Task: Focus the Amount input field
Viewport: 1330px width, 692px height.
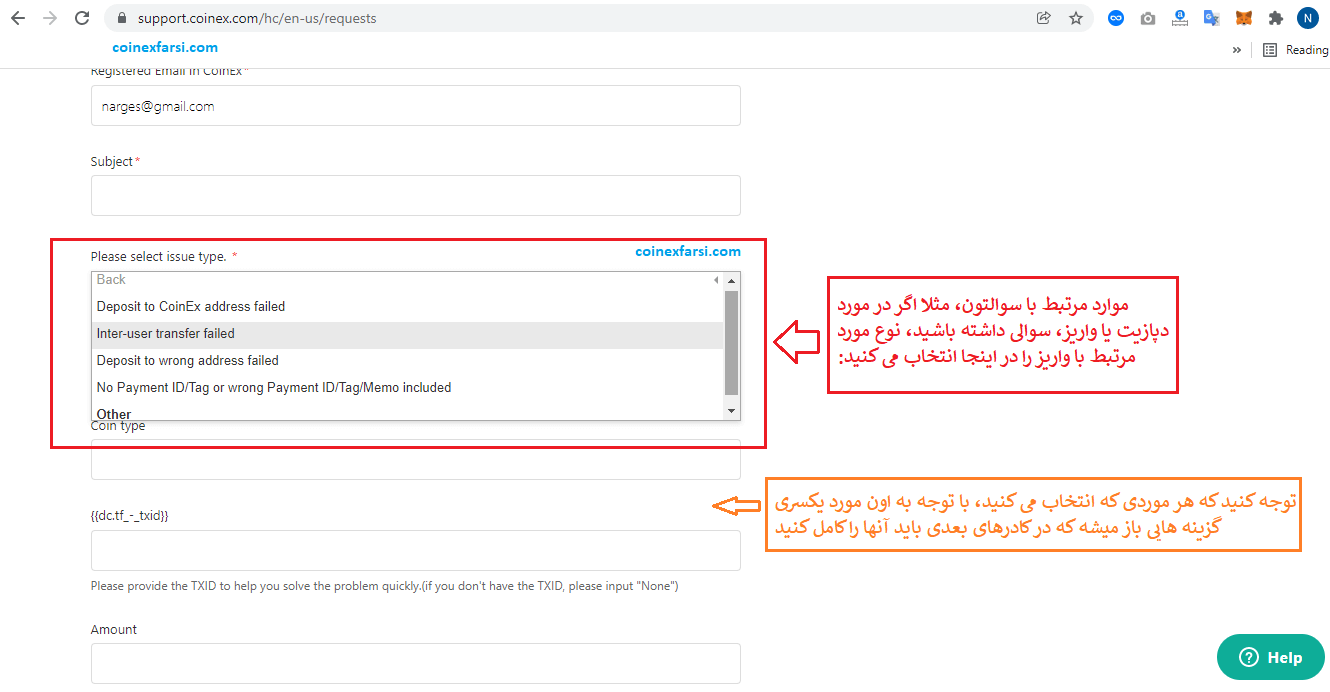Action: [415, 663]
